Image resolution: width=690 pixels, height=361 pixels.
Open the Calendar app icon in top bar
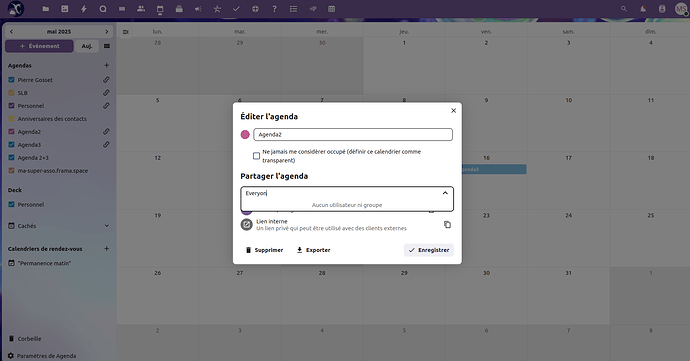click(160, 9)
